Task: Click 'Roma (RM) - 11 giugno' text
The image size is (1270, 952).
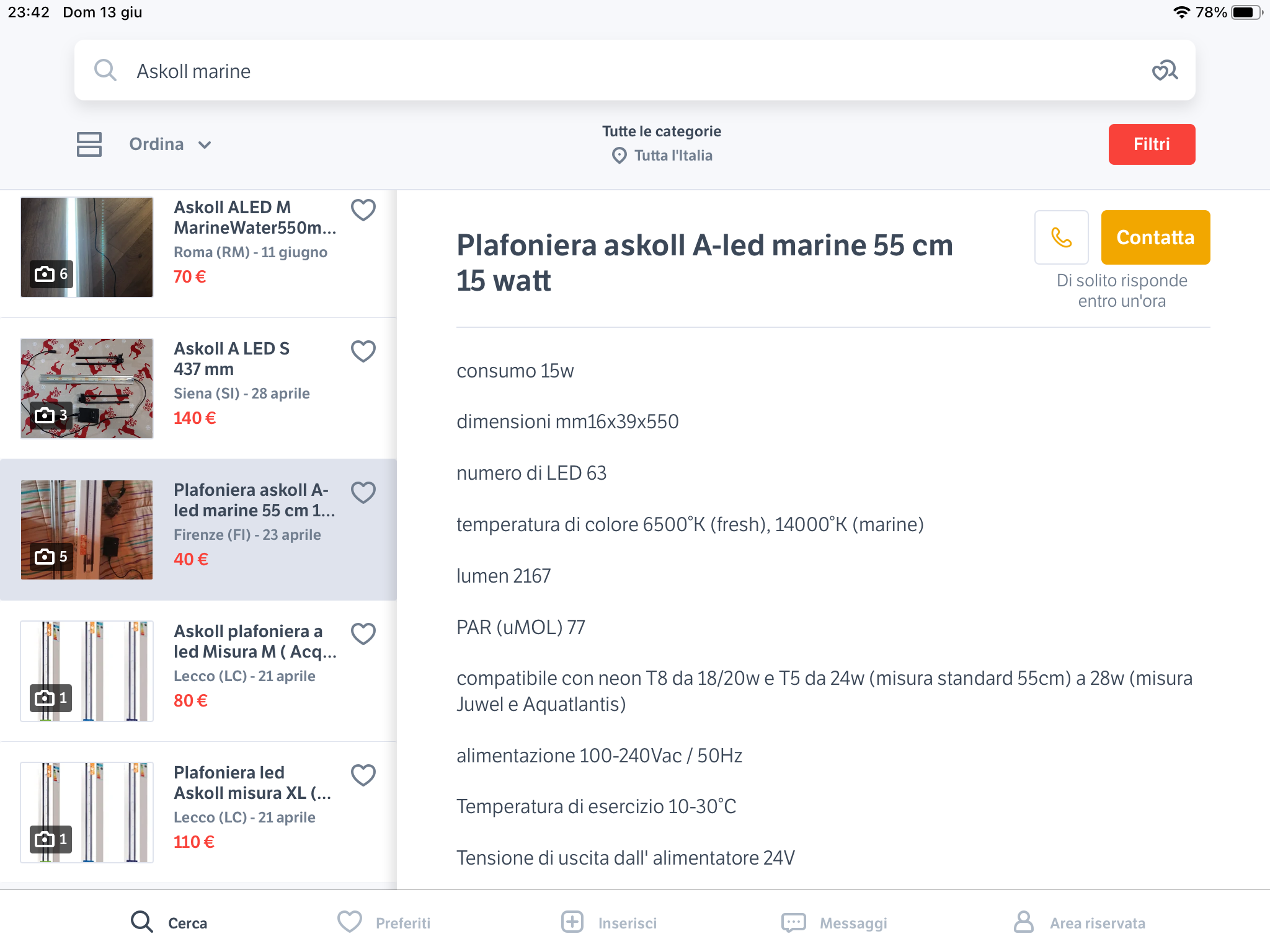Action: pyautogui.click(x=251, y=252)
